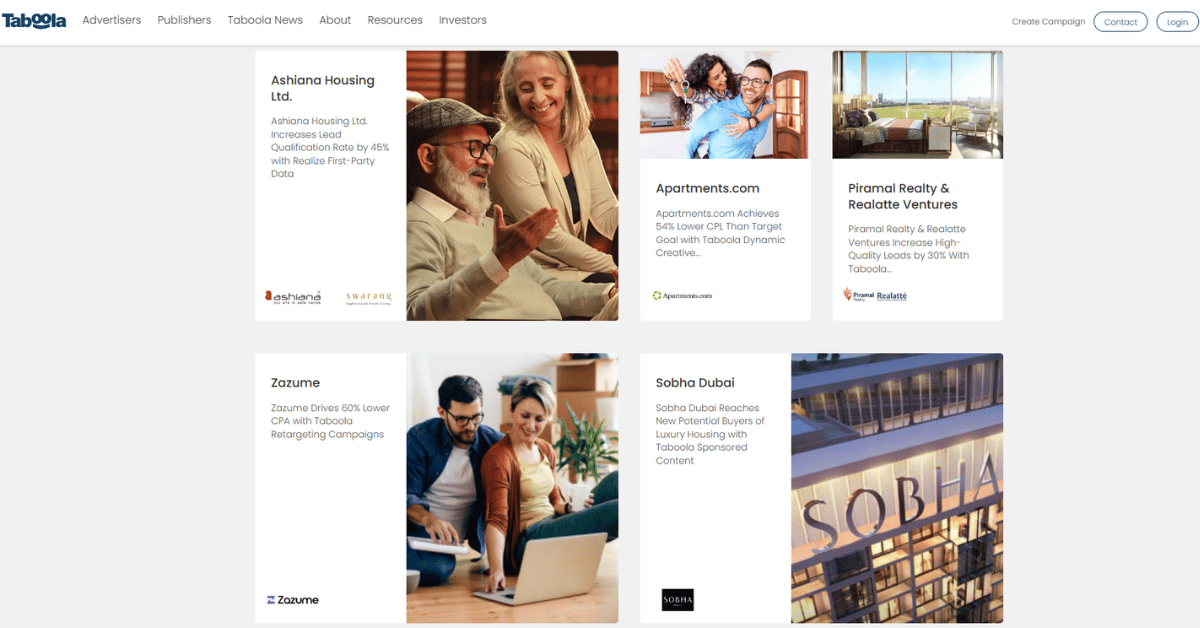
Task: Click the Taboola logo
Action: (x=34, y=20)
